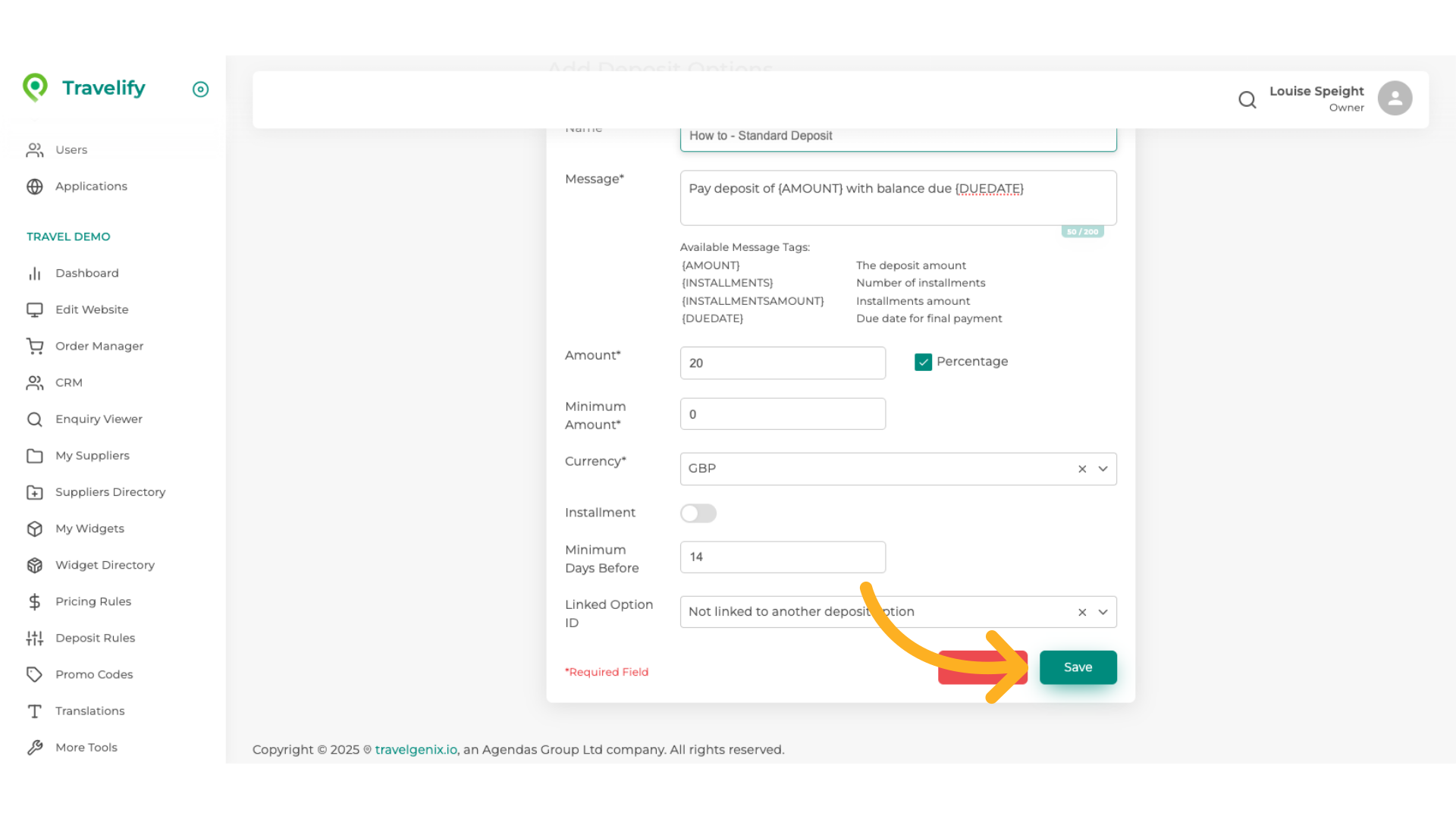Clear the GBP currency selection
Image resolution: width=1456 pixels, height=819 pixels.
(x=1082, y=469)
